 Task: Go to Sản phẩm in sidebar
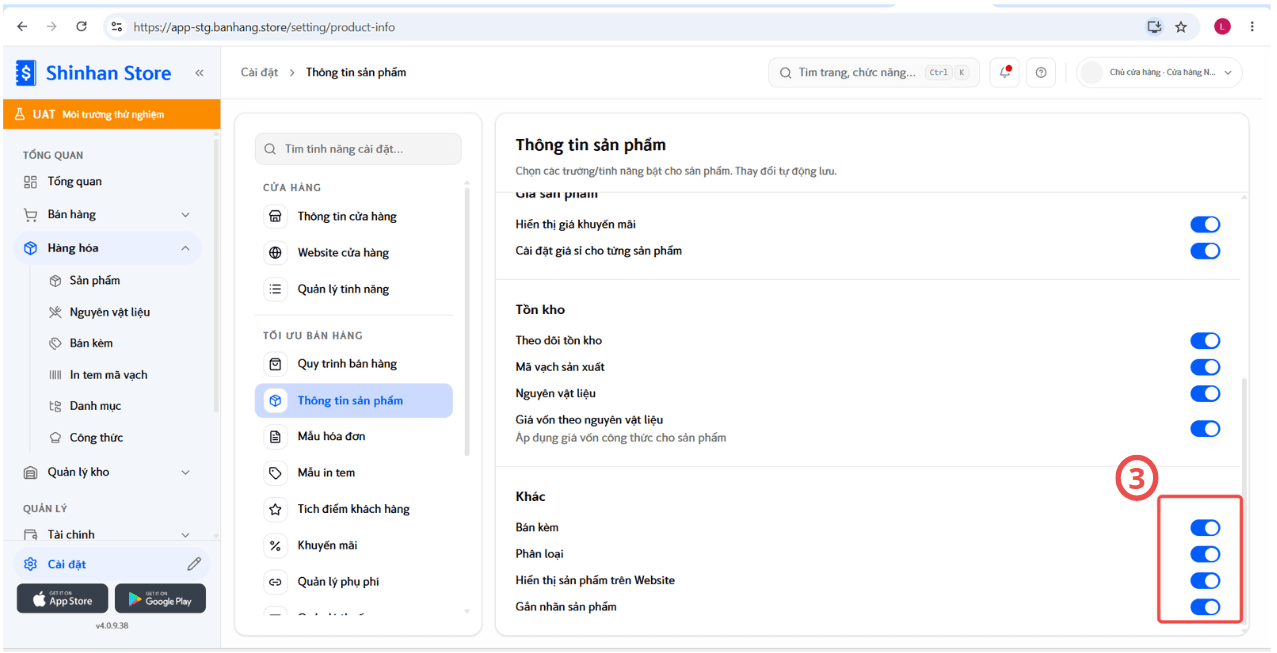point(95,281)
